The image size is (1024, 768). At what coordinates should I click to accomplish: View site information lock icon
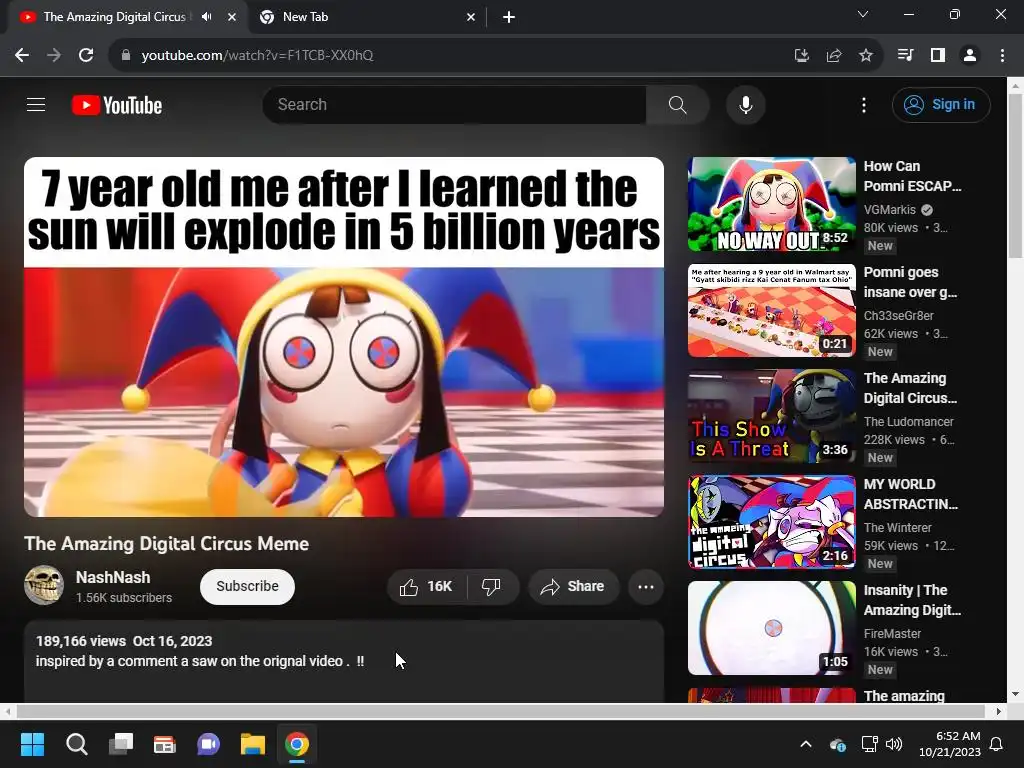pyautogui.click(x=125, y=56)
